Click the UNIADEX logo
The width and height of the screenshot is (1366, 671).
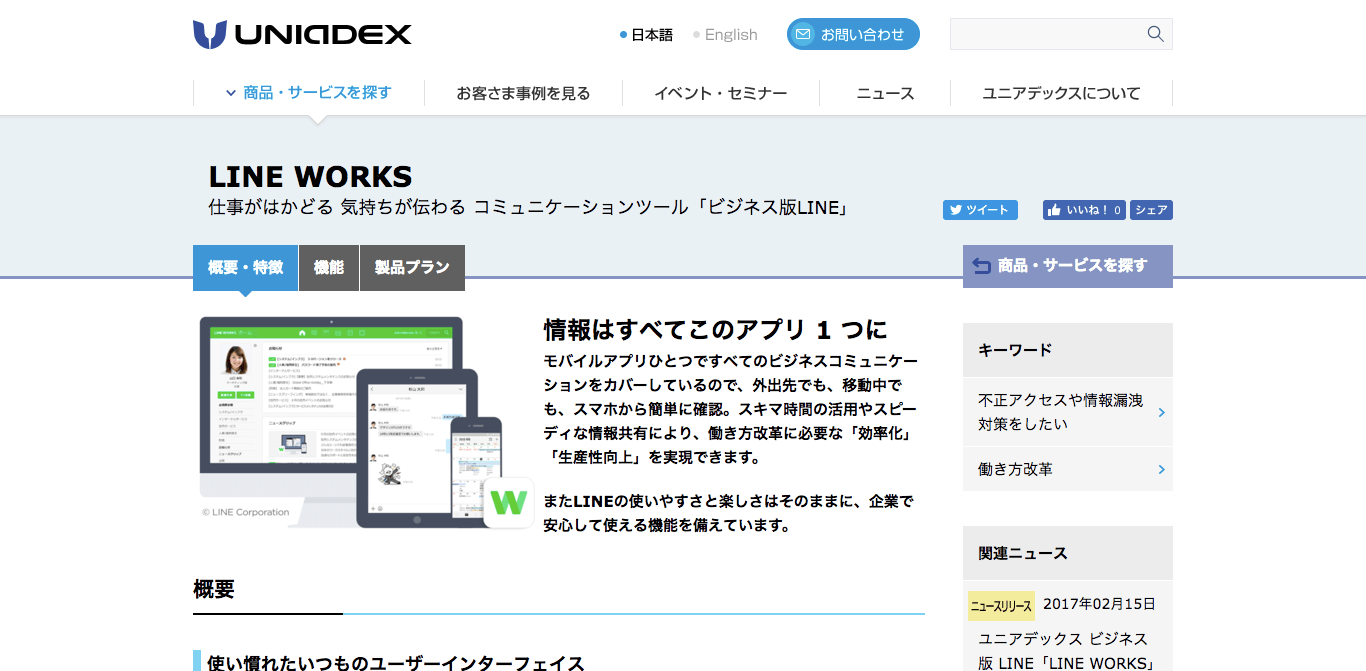click(302, 34)
